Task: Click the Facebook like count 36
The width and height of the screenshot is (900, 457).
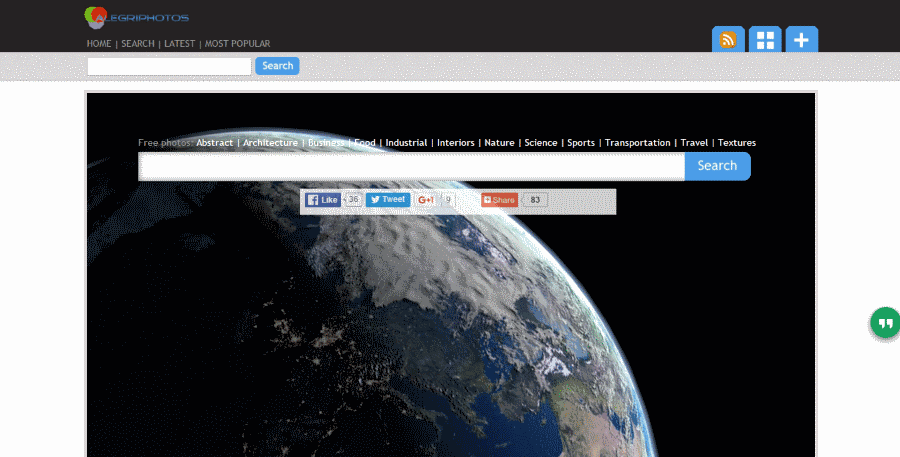Action: click(x=353, y=200)
